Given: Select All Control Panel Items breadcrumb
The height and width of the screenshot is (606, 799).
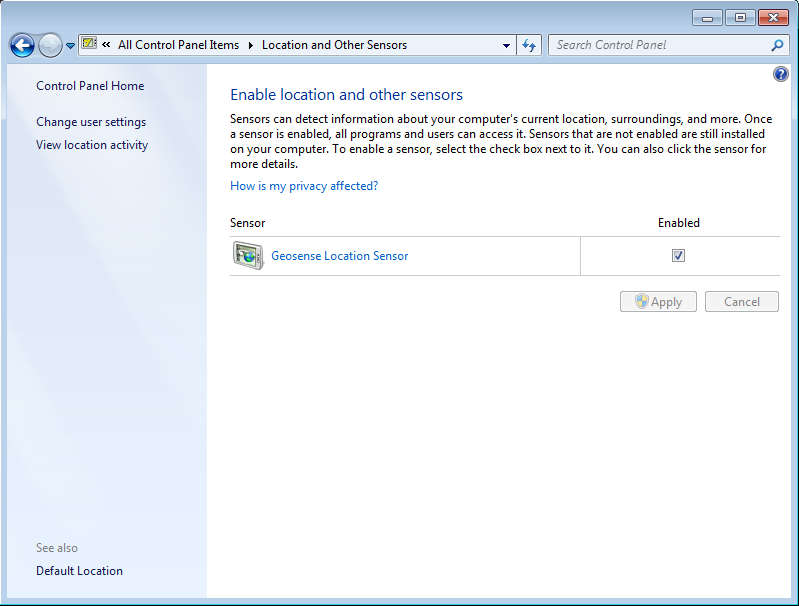Looking at the screenshot, I should (x=178, y=45).
